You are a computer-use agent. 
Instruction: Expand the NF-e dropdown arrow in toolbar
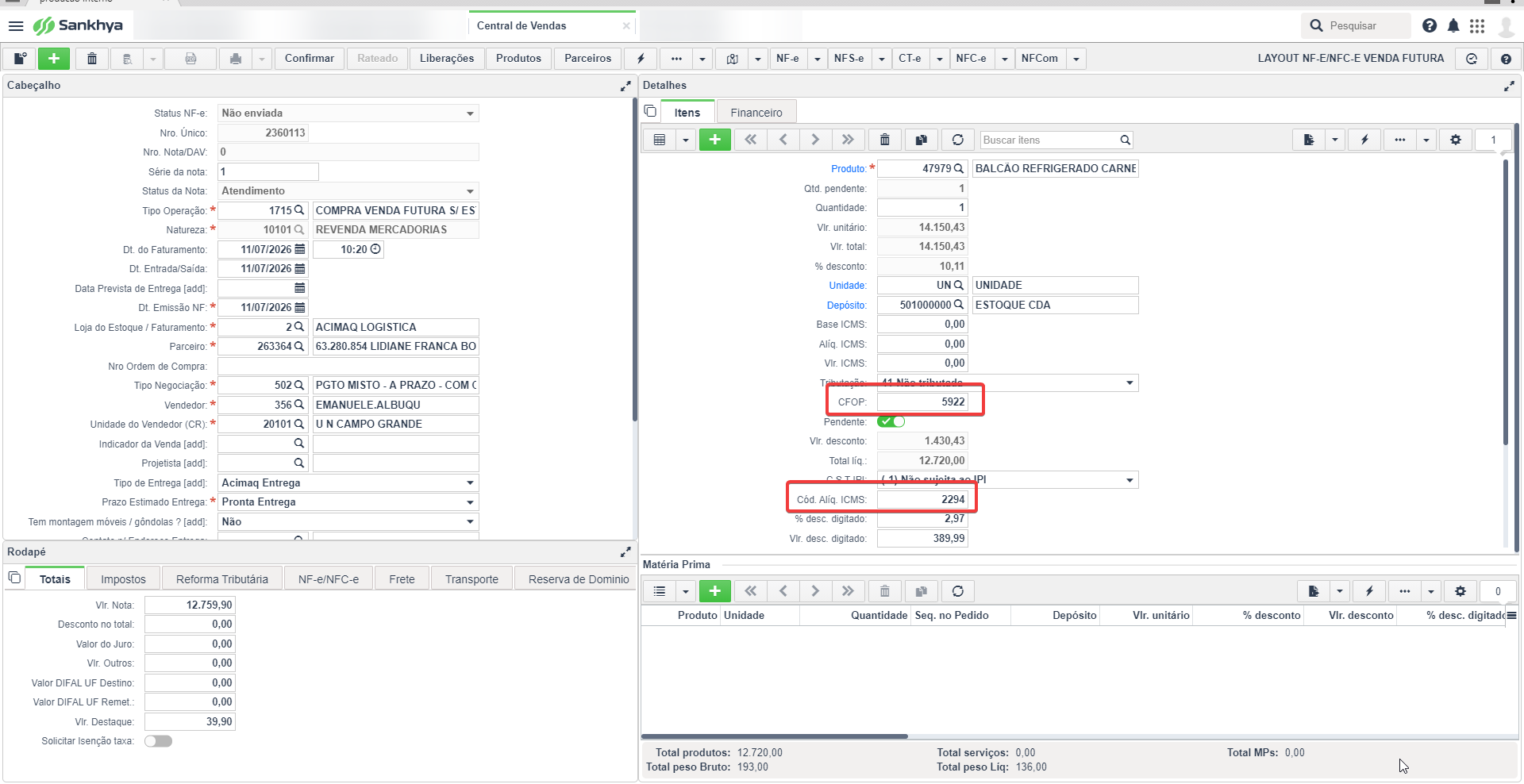[x=817, y=59]
